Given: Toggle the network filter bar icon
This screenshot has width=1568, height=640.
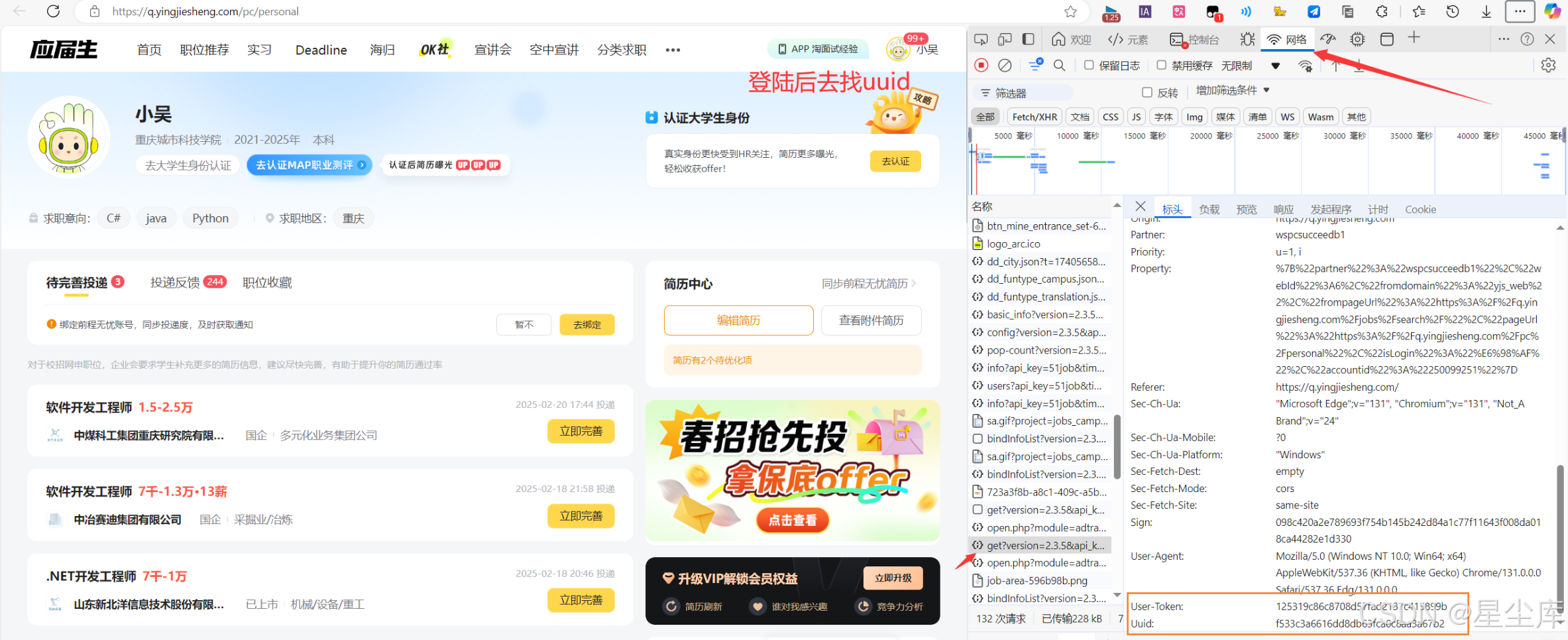Looking at the screenshot, I should click(x=1036, y=64).
